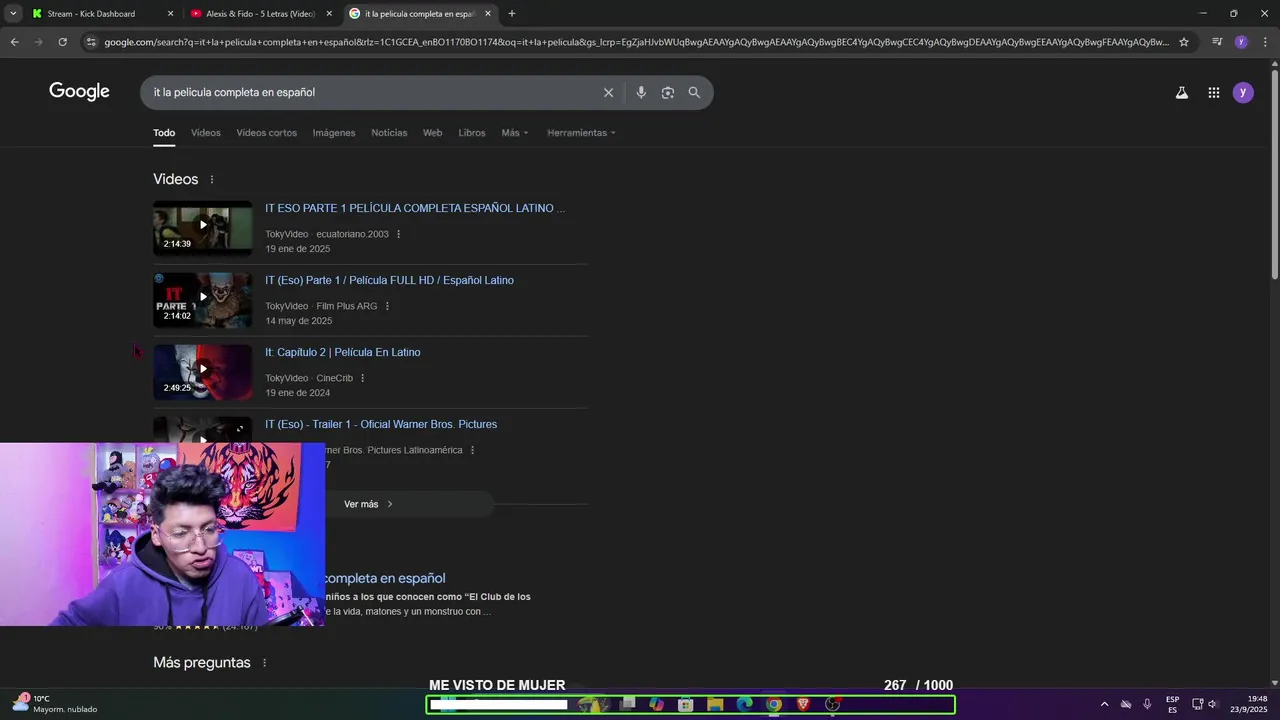Open File Explorer from the taskbar
Viewport: 1280px width, 720px height.
click(x=715, y=705)
